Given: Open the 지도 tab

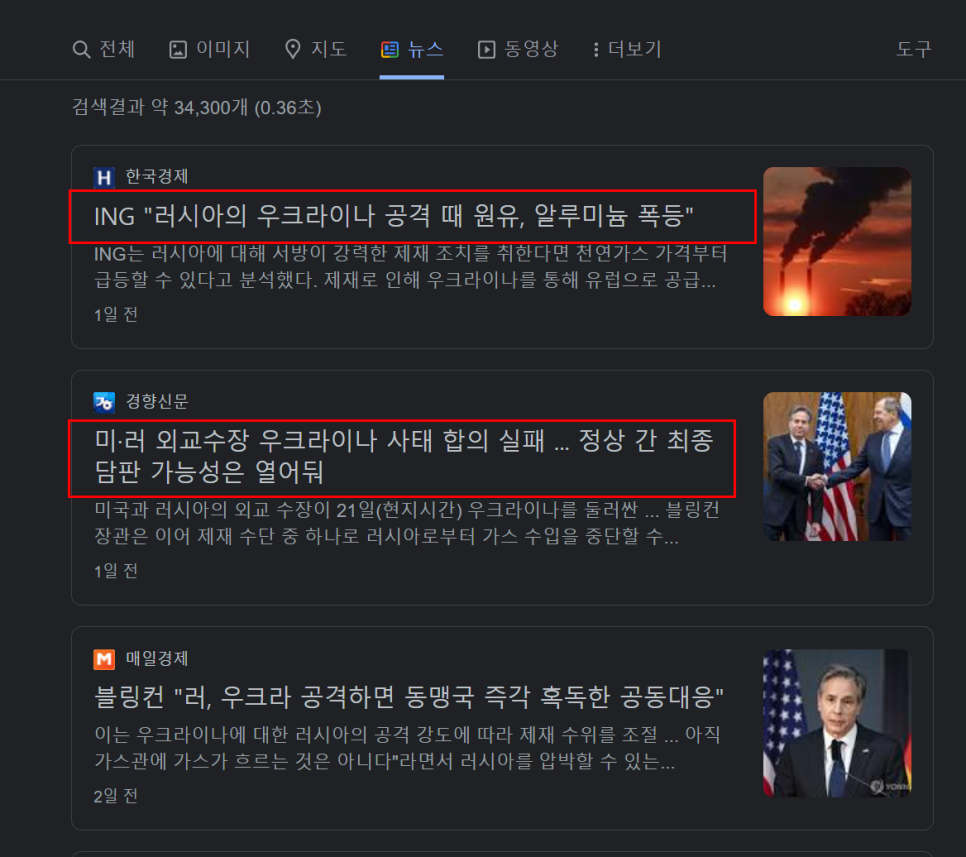Looking at the screenshot, I should coord(316,49).
